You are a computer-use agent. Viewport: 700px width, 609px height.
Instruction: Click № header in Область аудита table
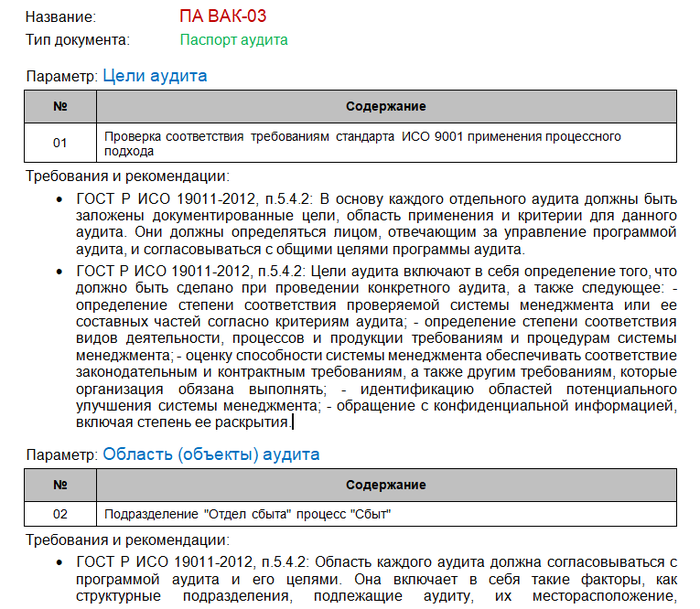(x=60, y=485)
